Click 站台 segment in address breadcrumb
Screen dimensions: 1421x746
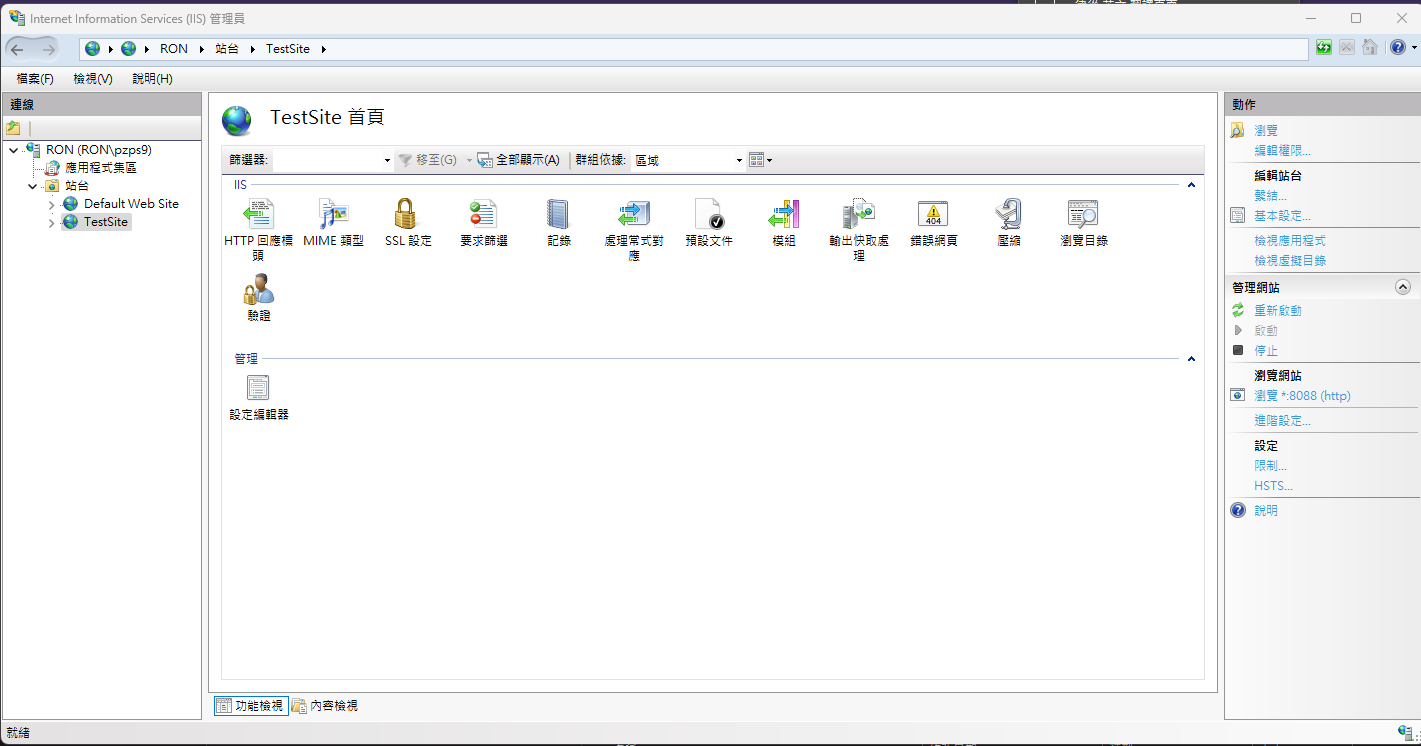(227, 49)
